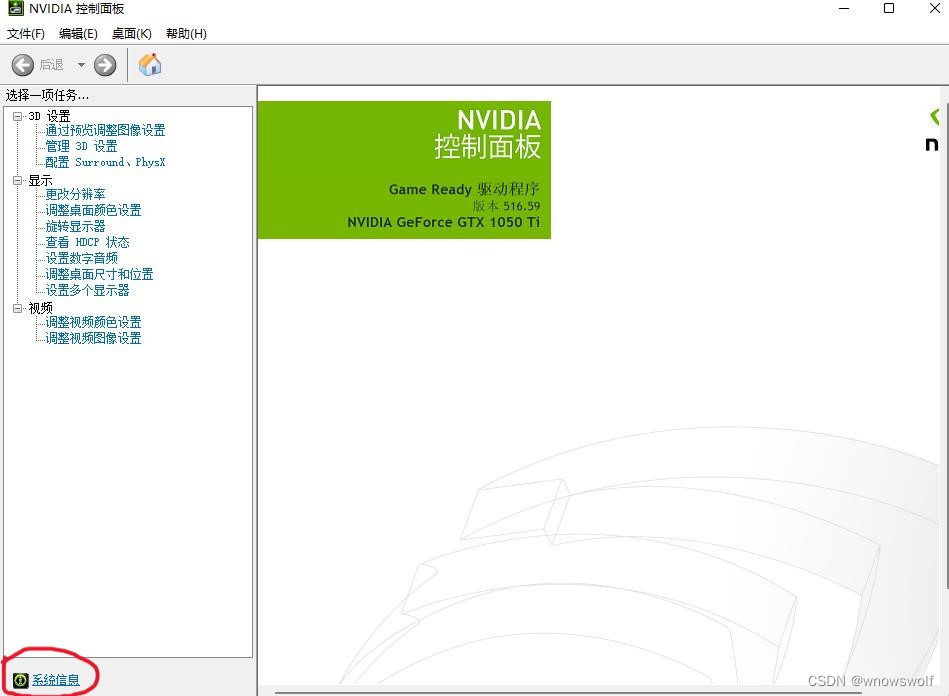This screenshot has height=696, width=949.
Task: Click the 显示 category label
Action: tap(40, 180)
